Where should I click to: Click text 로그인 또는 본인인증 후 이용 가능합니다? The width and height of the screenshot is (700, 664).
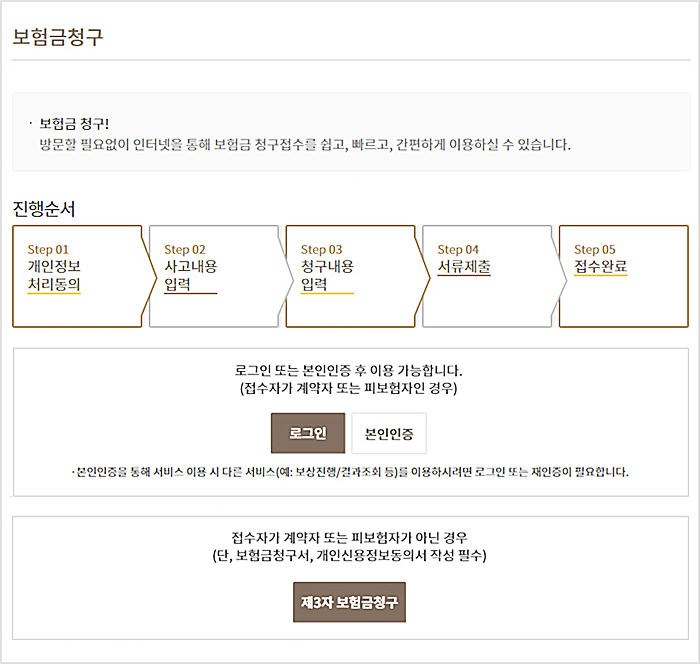click(x=349, y=370)
